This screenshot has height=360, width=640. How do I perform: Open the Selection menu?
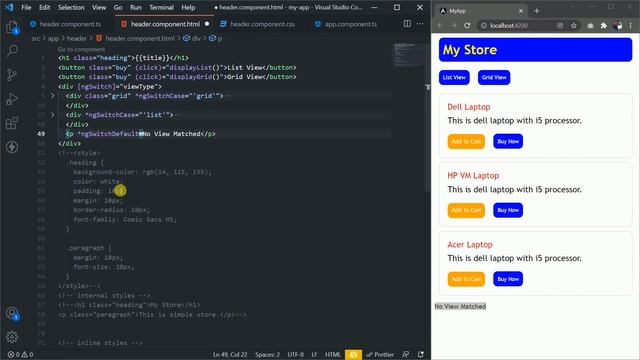tap(71, 7)
